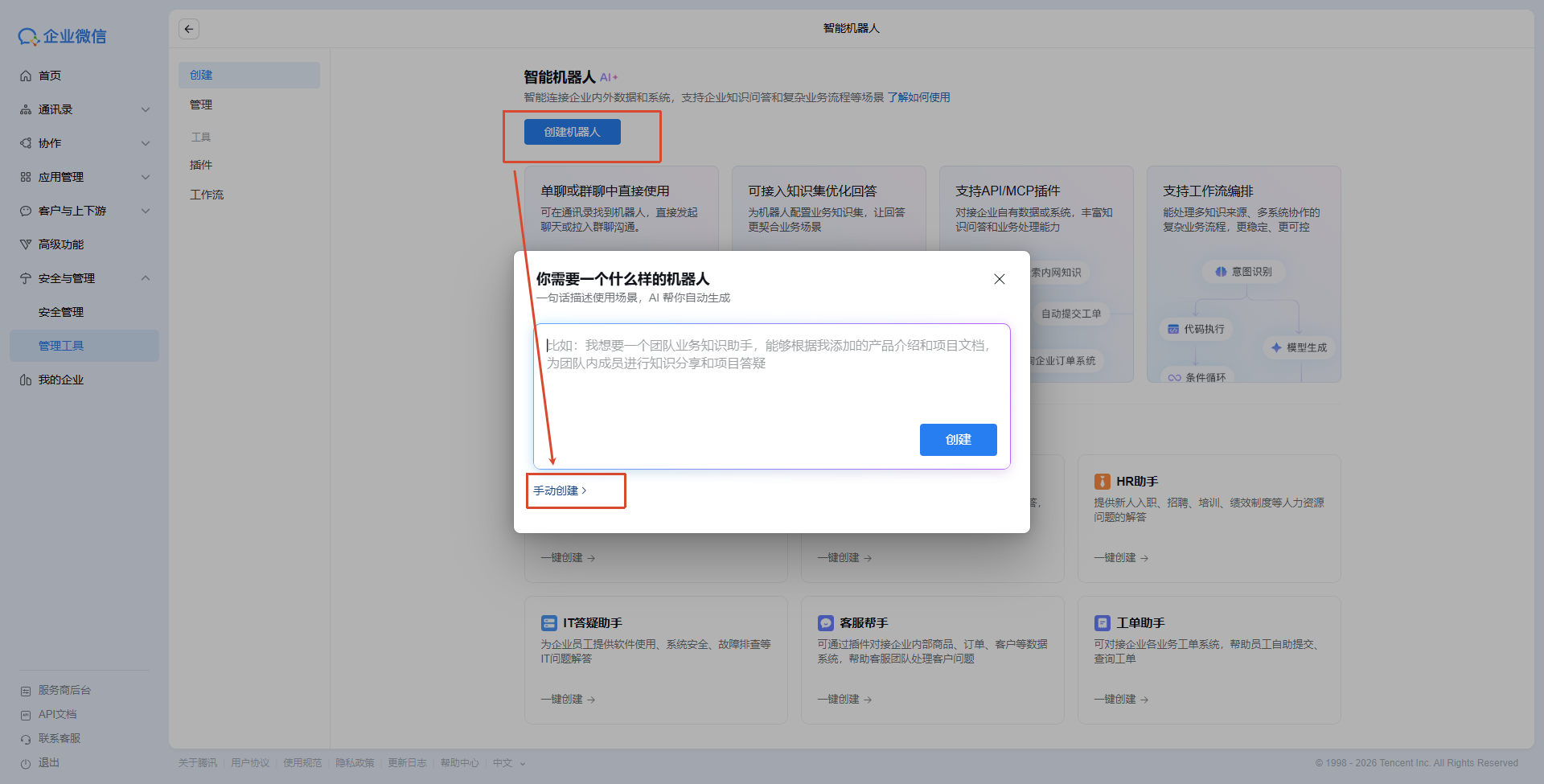Click the IT答疑助手 icon

point(549,623)
